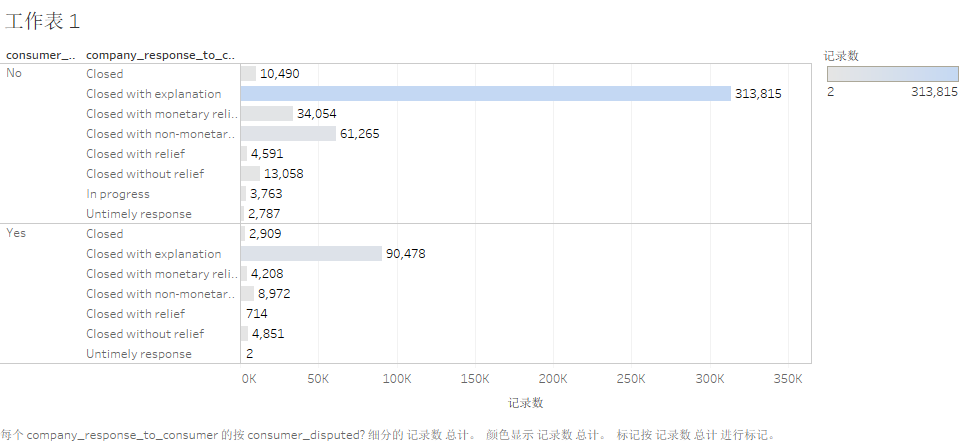
Task: Click the consumer_.. column header
Action: pyautogui.click(x=40, y=54)
